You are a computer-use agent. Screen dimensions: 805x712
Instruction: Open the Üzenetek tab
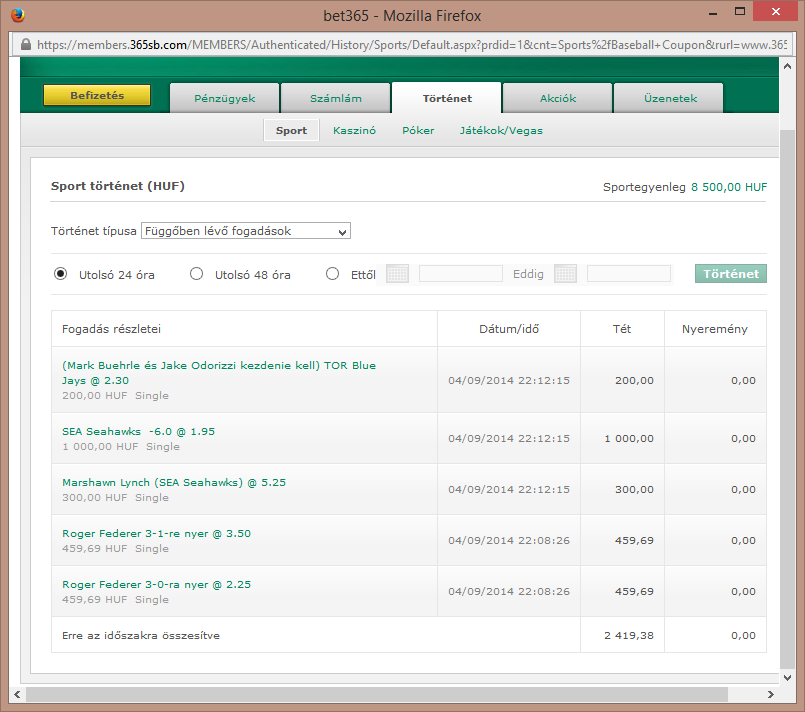point(669,98)
